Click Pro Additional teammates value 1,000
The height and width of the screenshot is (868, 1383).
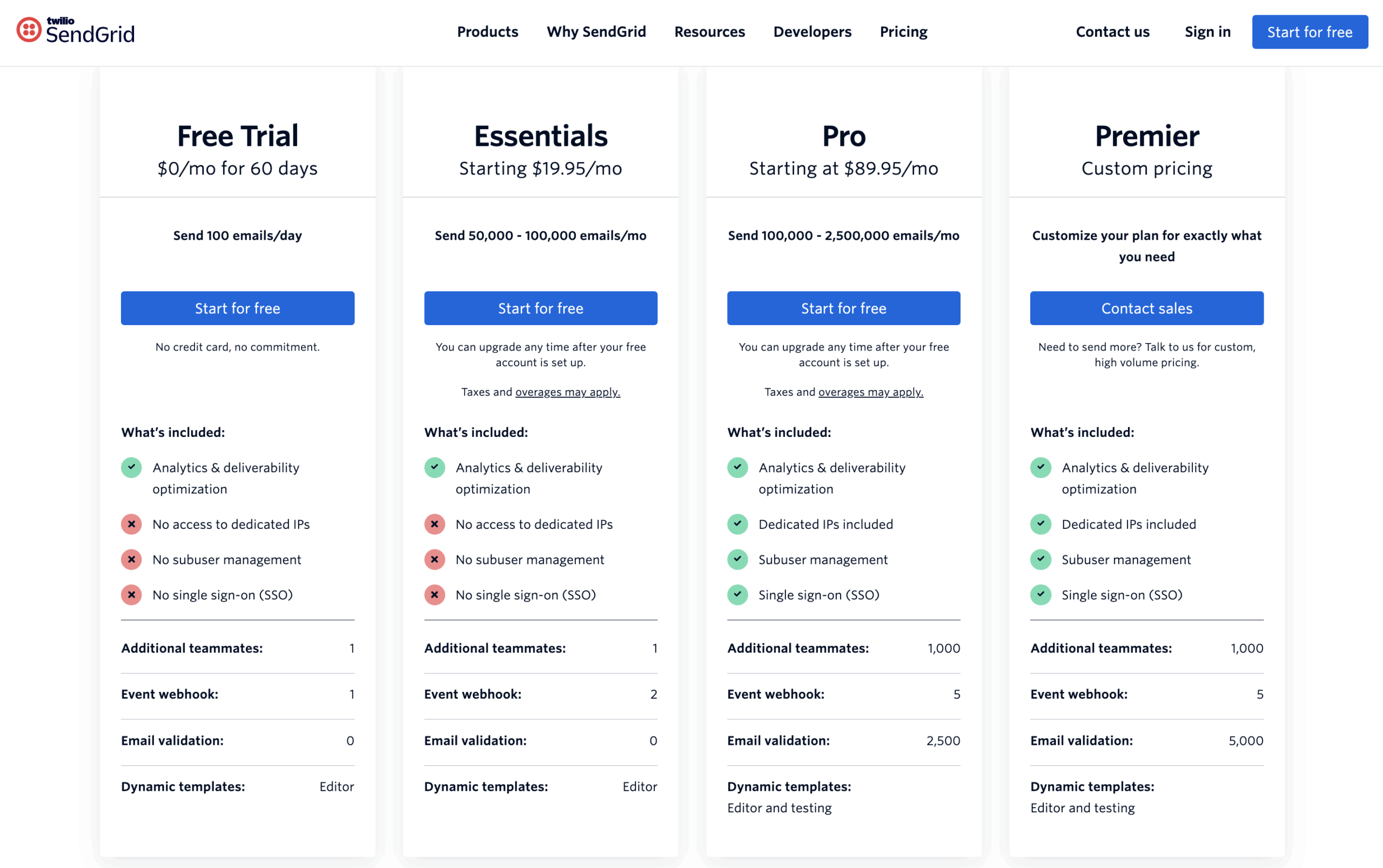(x=944, y=648)
